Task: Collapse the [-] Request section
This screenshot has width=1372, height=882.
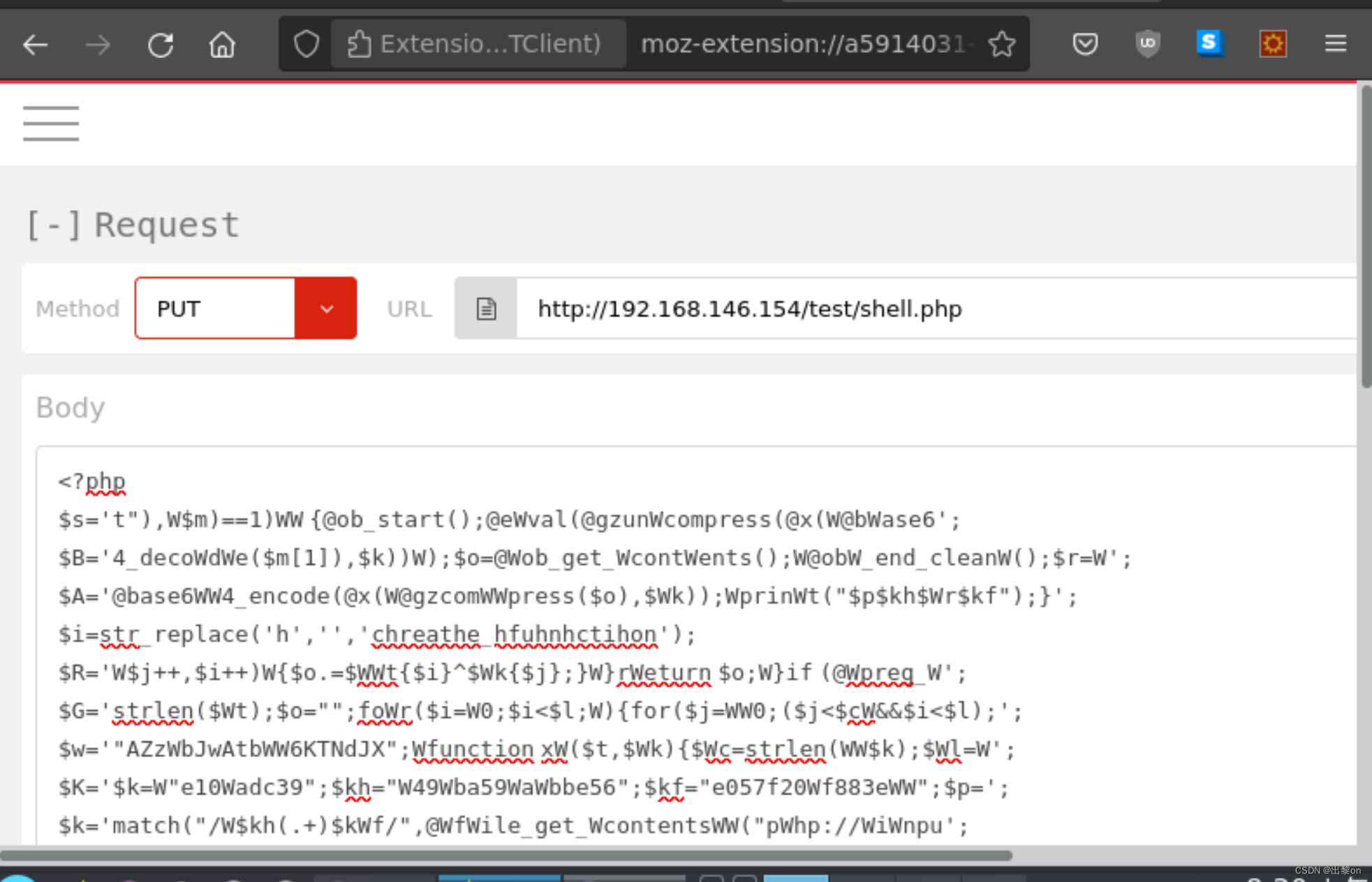Action: click(x=133, y=225)
